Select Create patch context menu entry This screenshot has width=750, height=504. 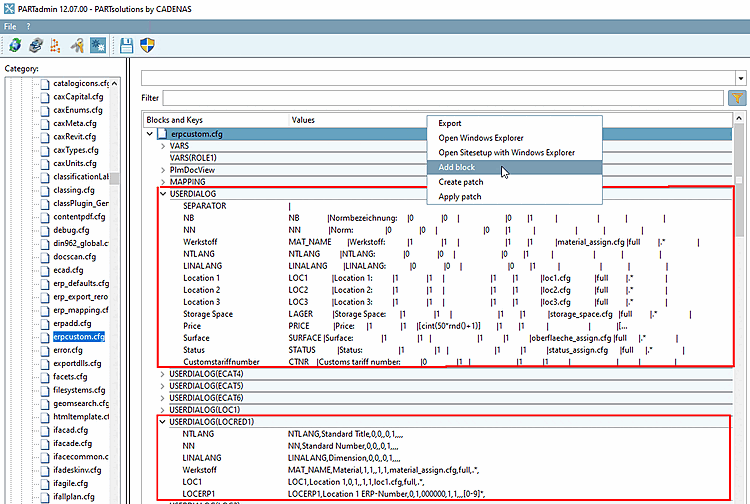pyautogui.click(x=461, y=183)
